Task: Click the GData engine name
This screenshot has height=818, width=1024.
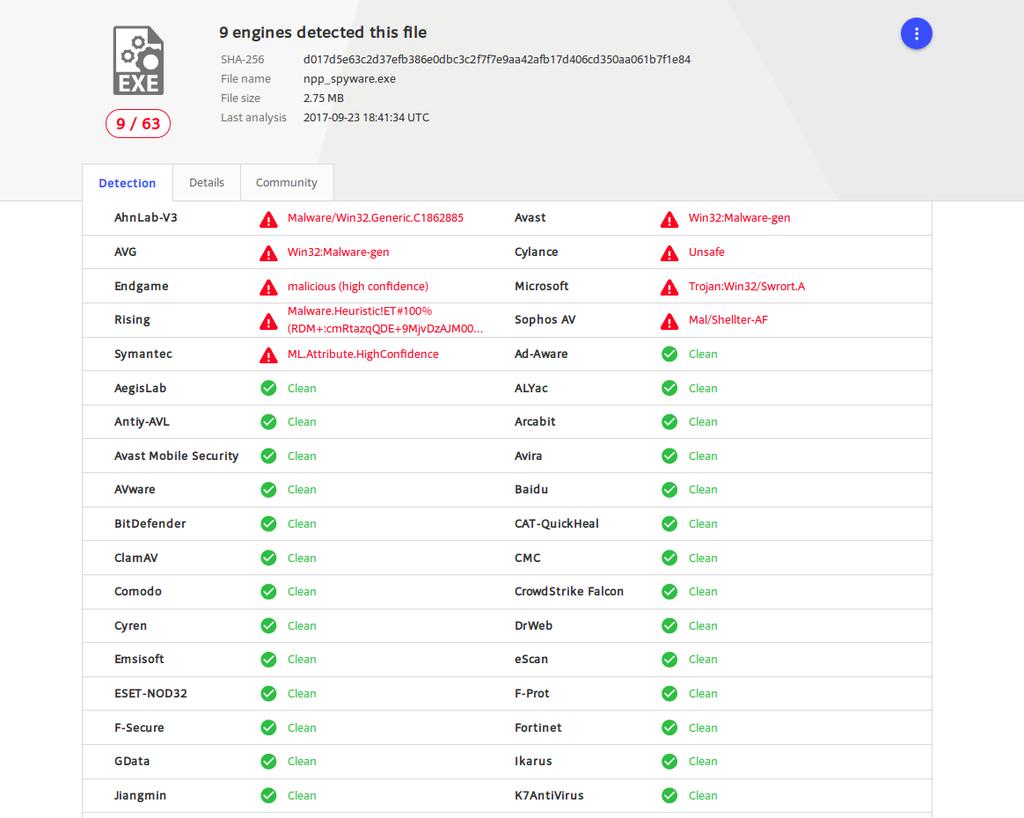Action: [132, 761]
